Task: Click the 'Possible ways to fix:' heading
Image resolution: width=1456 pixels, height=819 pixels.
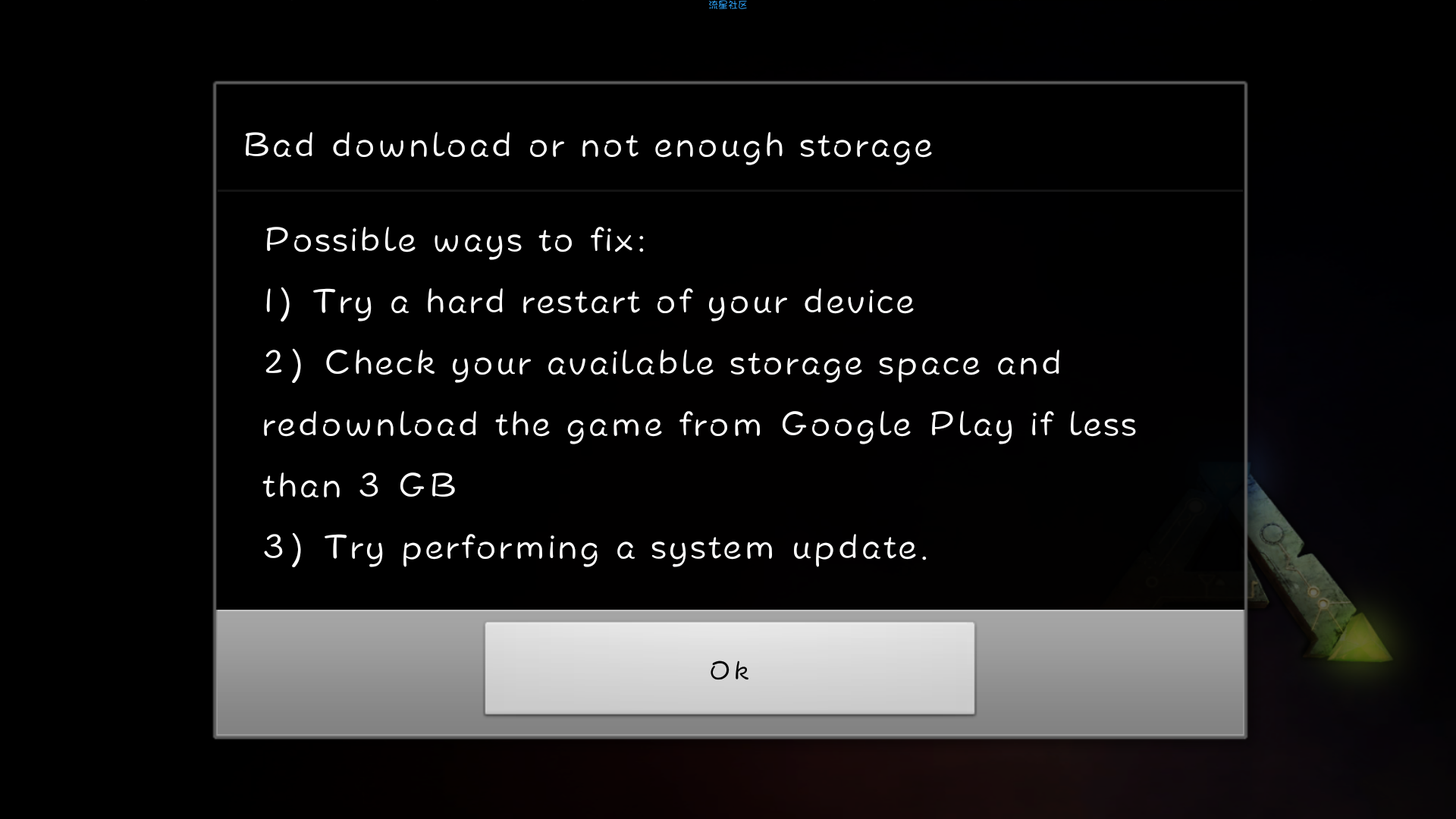Action: (x=455, y=240)
